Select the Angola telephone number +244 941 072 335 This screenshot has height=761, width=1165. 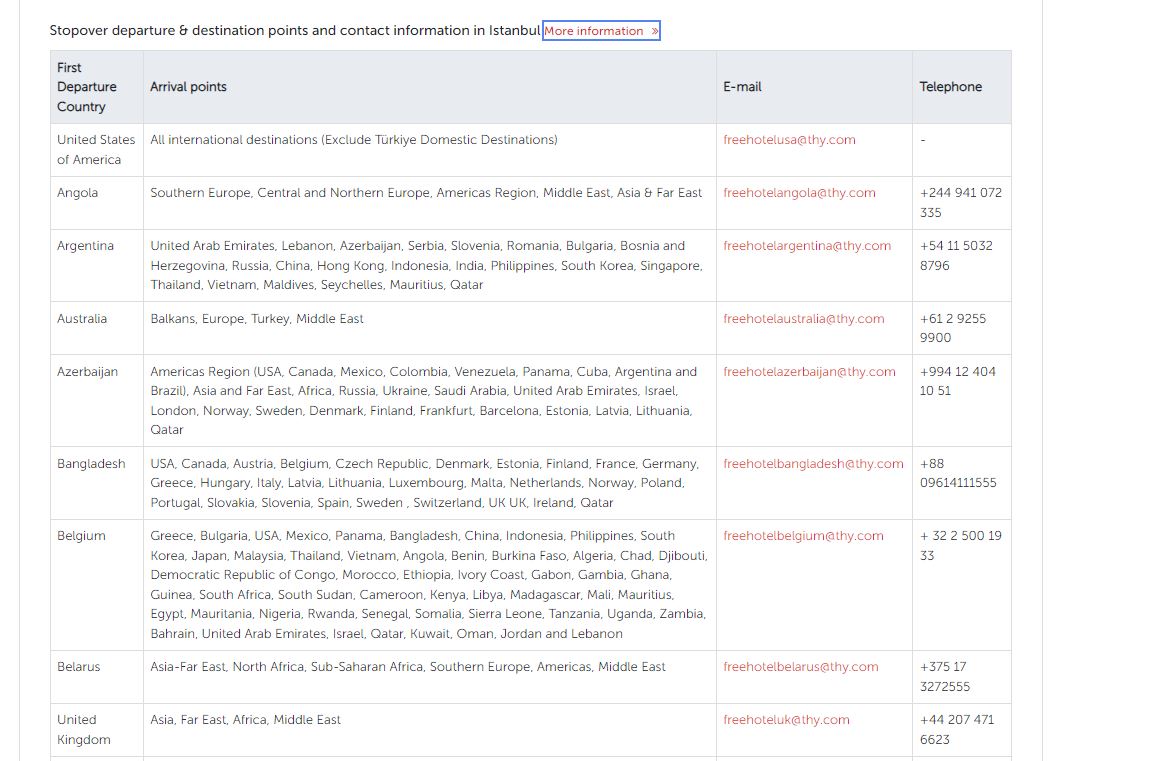(960, 202)
